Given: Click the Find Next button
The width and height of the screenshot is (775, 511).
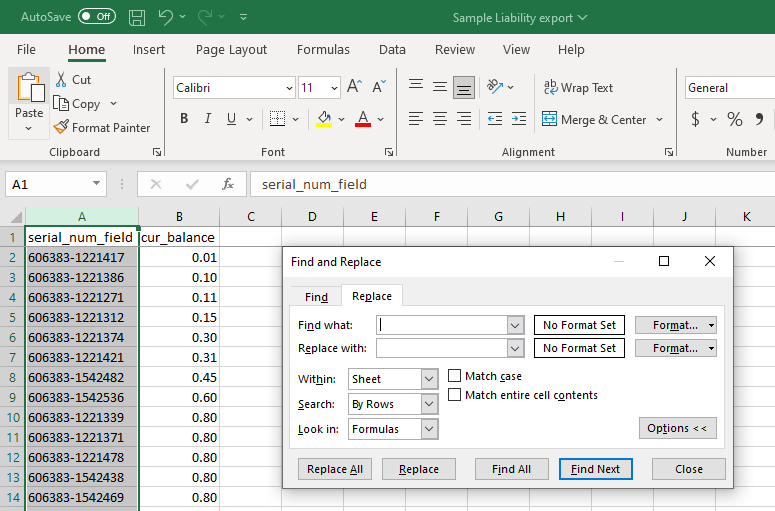Looking at the screenshot, I should click(x=596, y=469).
